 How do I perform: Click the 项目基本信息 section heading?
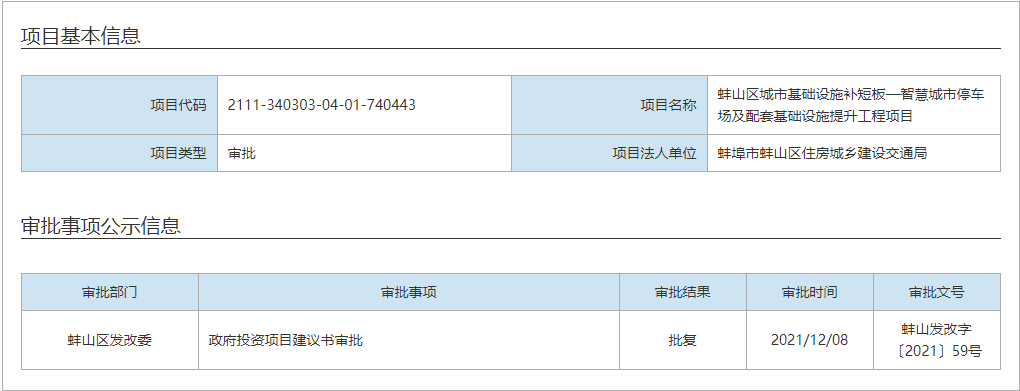pyautogui.click(x=81, y=35)
